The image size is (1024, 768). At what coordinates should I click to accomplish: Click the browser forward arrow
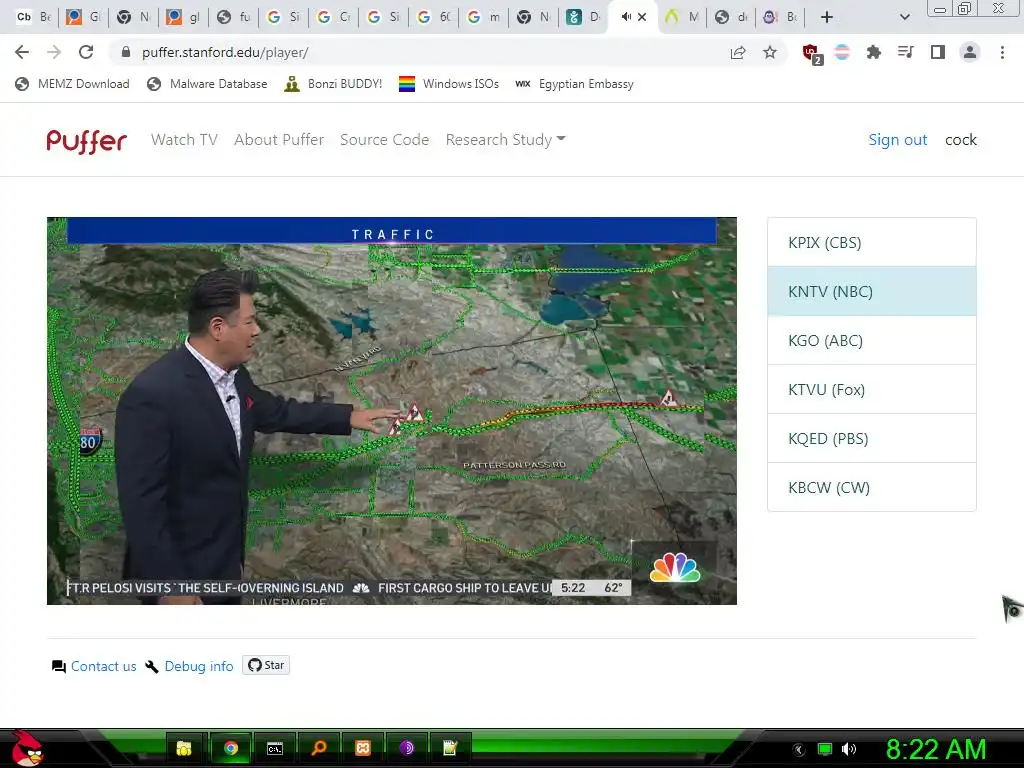[54, 52]
